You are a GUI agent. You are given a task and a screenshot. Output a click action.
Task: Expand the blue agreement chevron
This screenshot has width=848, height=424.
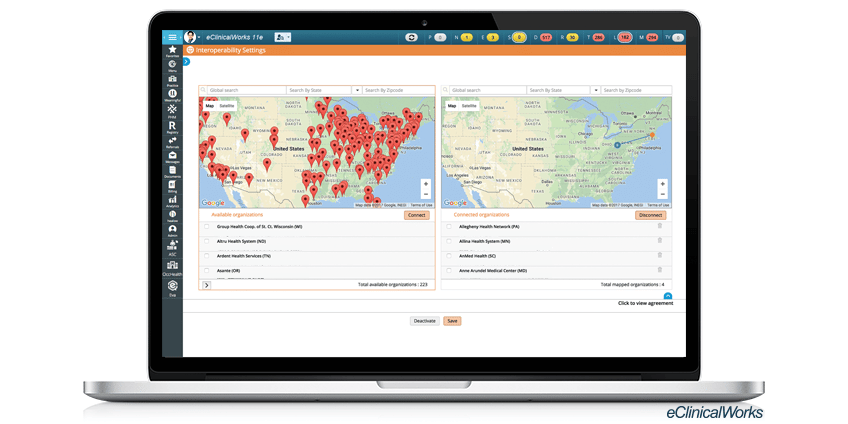click(x=668, y=296)
